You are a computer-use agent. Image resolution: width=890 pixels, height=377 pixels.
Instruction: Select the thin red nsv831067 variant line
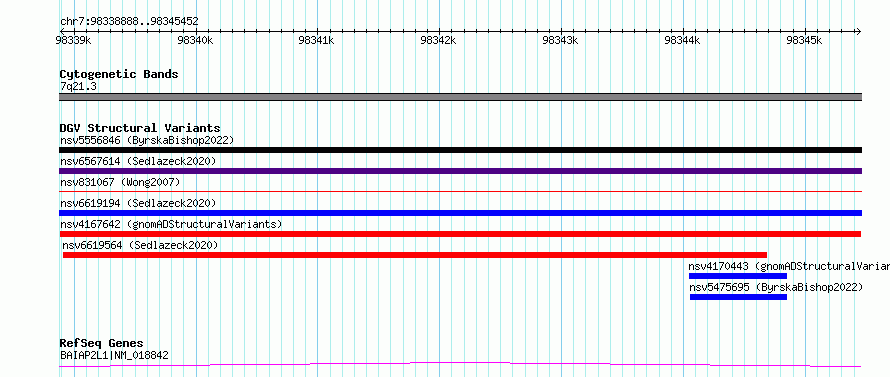pyautogui.click(x=460, y=191)
